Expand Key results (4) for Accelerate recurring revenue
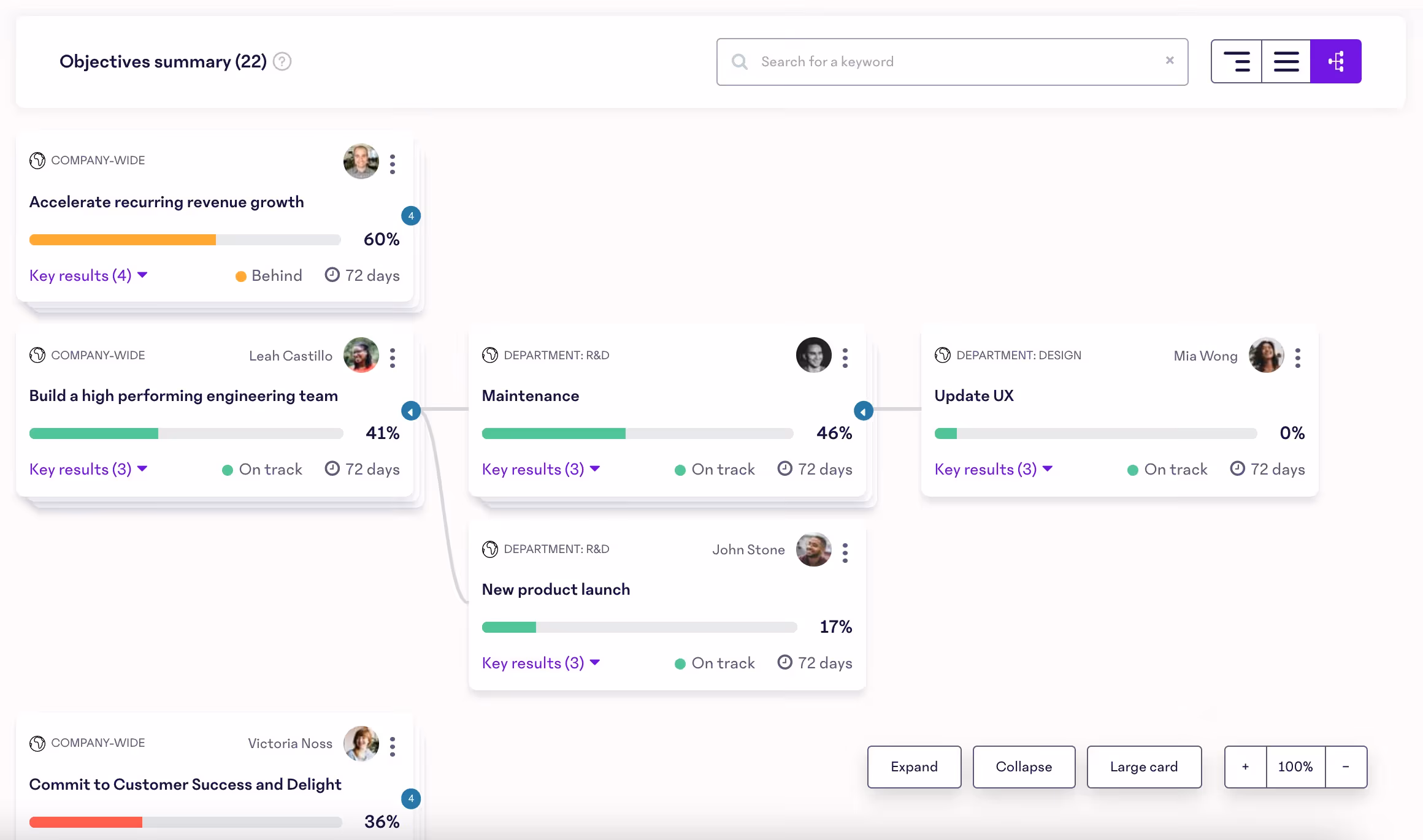The image size is (1423, 840). pyautogui.click(x=88, y=275)
